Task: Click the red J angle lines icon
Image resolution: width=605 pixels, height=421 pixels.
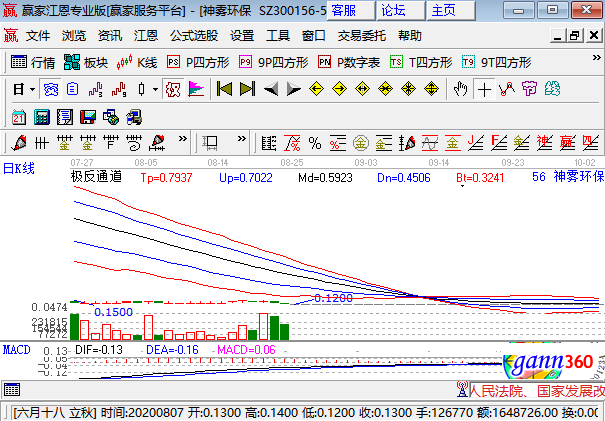Action: [475, 143]
